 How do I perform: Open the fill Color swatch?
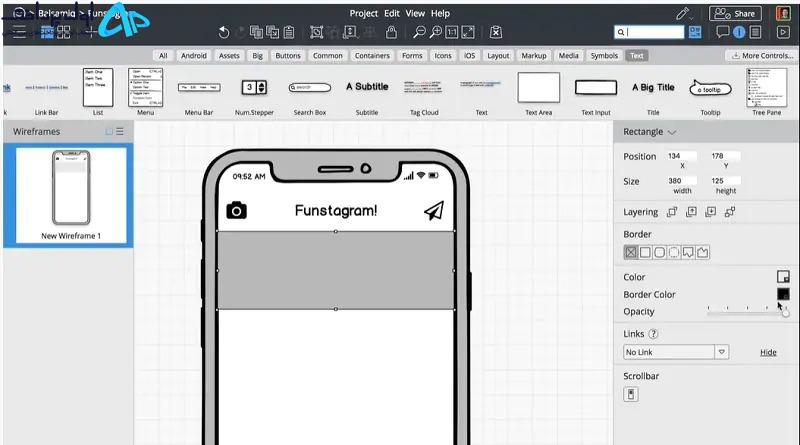point(783,277)
